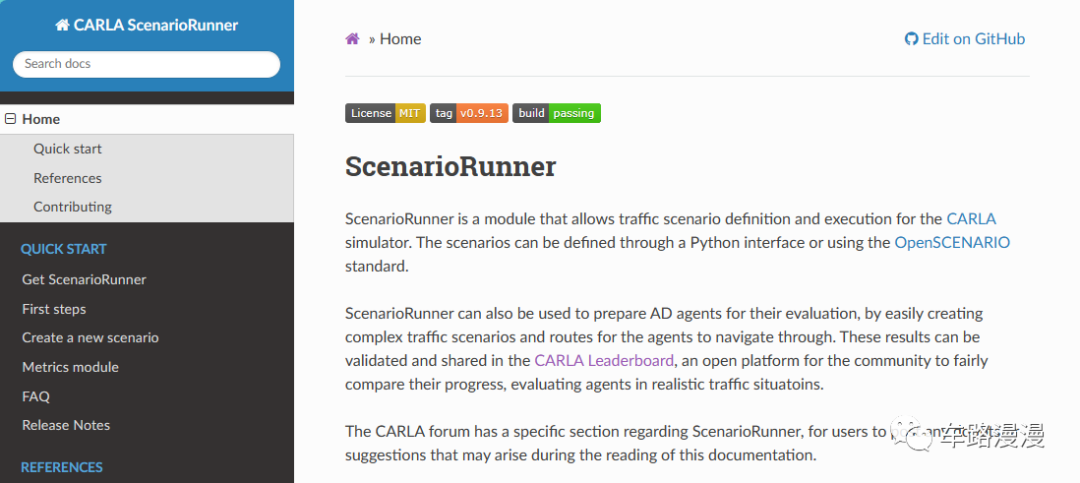Follow the CARLA simulator link
The image size is (1080, 483).
[971, 219]
